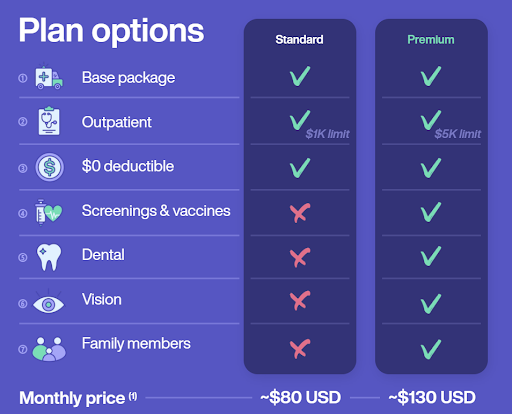Click the Monthly price footnote superscript
512x414 pixels.
click(133, 396)
